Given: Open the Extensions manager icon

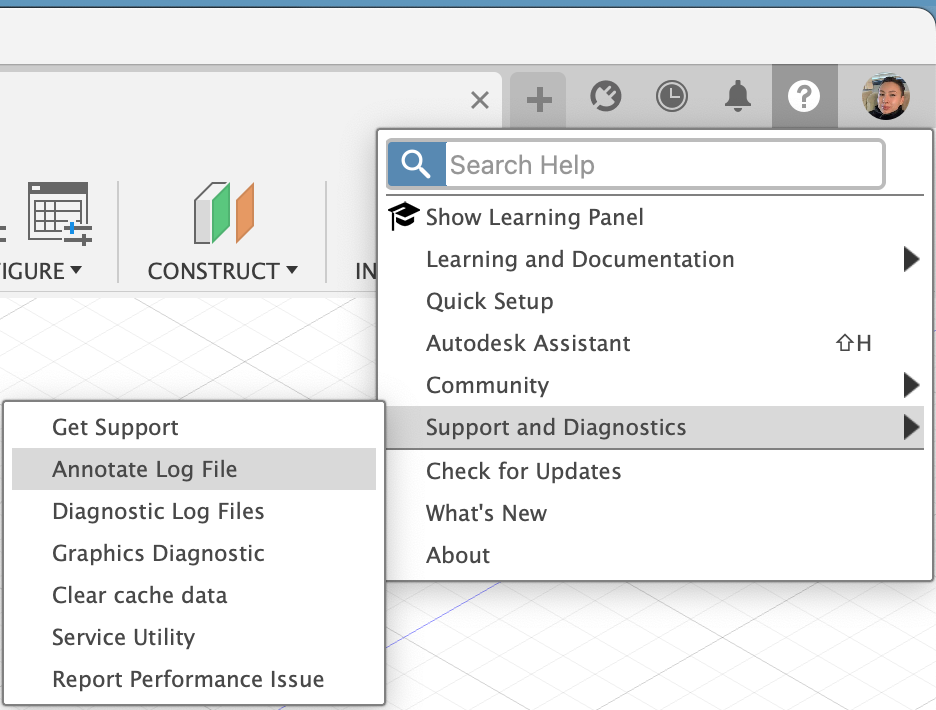Looking at the screenshot, I should [x=605, y=97].
